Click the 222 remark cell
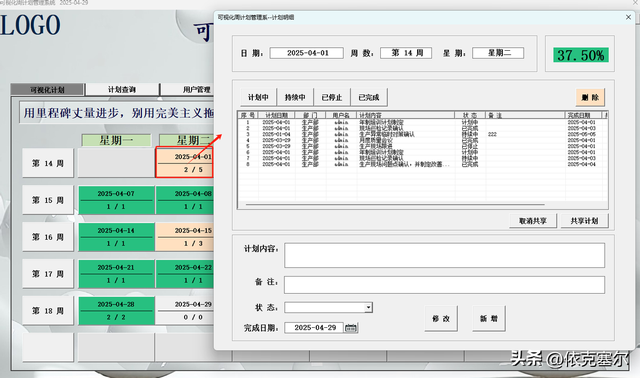 click(x=492, y=134)
